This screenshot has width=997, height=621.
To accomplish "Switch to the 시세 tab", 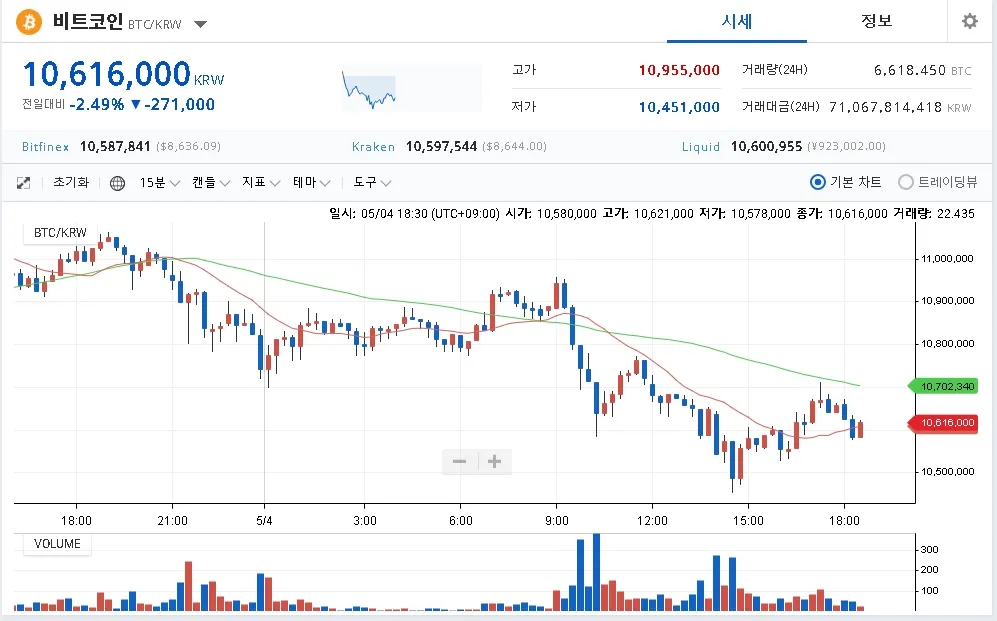I will pyautogui.click(x=736, y=22).
